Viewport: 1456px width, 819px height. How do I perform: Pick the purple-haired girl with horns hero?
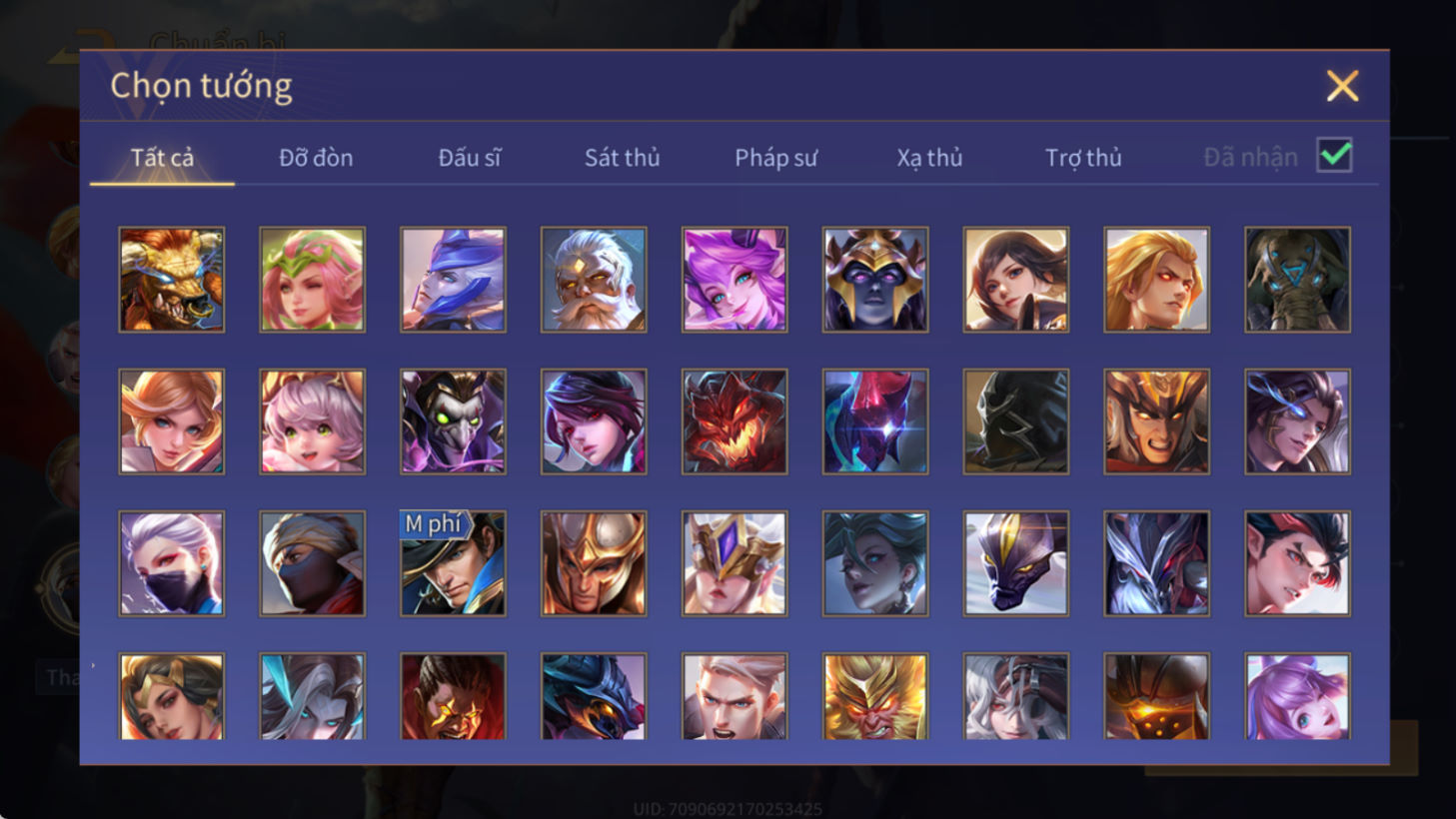(x=734, y=280)
